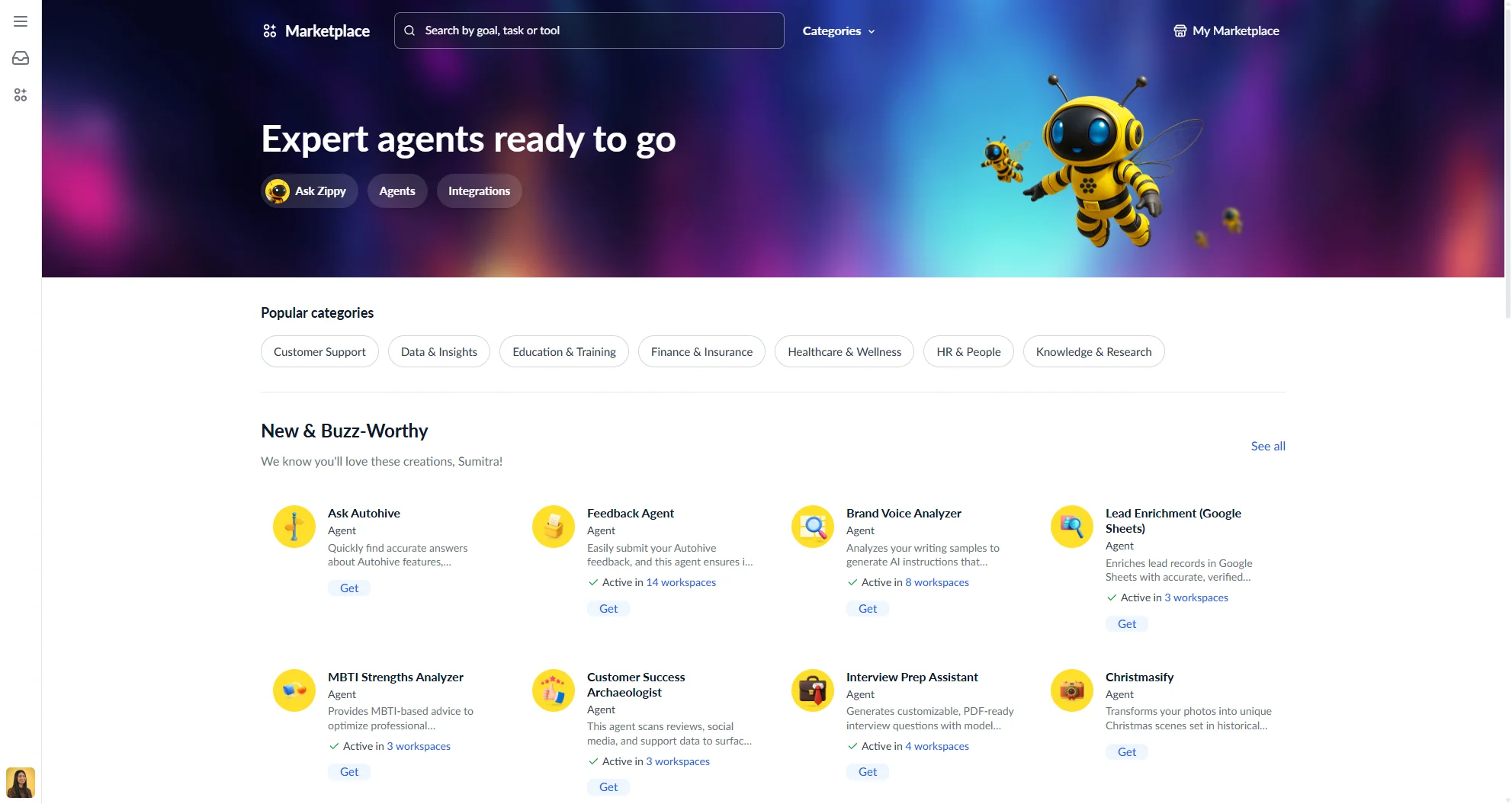Click the search magnifier icon
This screenshot has width=1512, height=804.
pyautogui.click(x=409, y=30)
